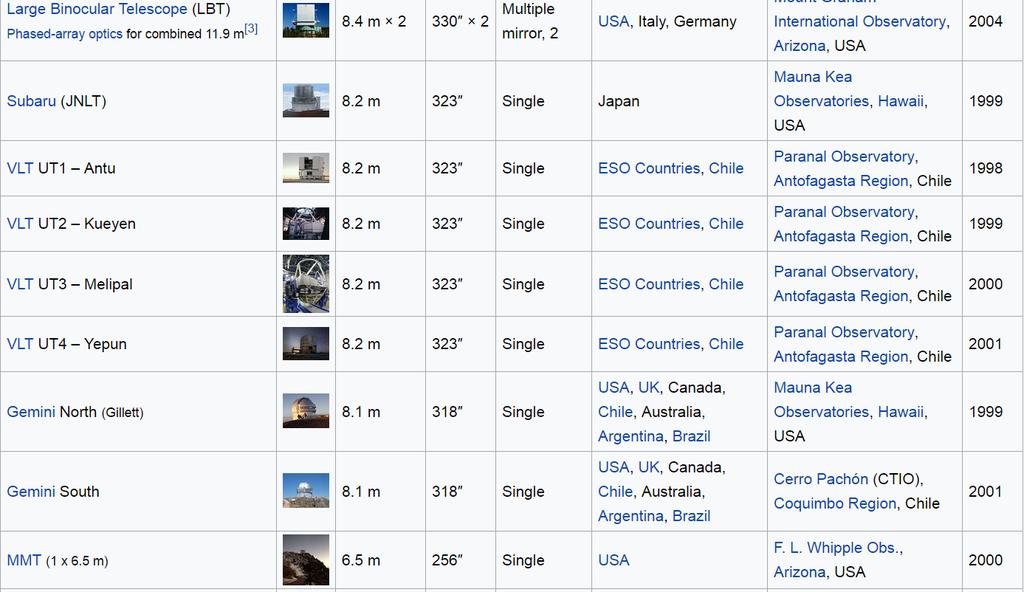Click the Gemini link in the Gemini South row
This screenshot has width=1024, height=592.
[31, 491]
